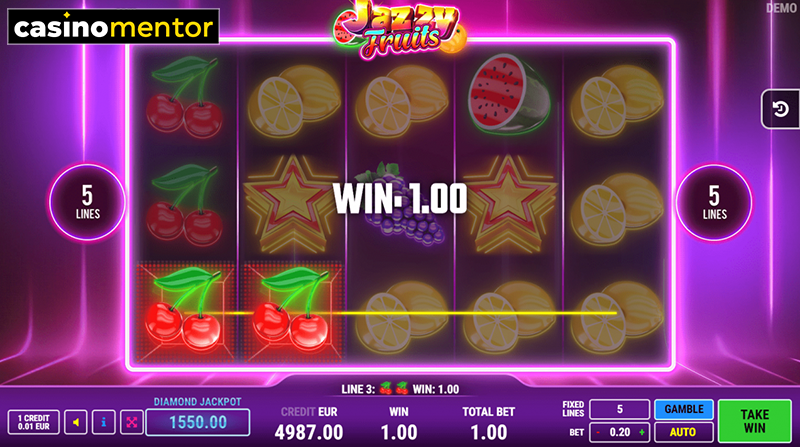This screenshot has width=800, height=447.
Task: Open the casinomentor logo link
Action: point(113,27)
